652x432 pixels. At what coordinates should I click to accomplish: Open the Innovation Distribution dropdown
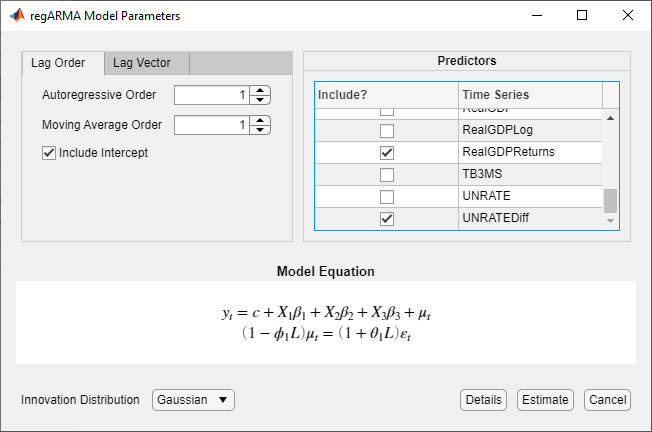point(193,400)
